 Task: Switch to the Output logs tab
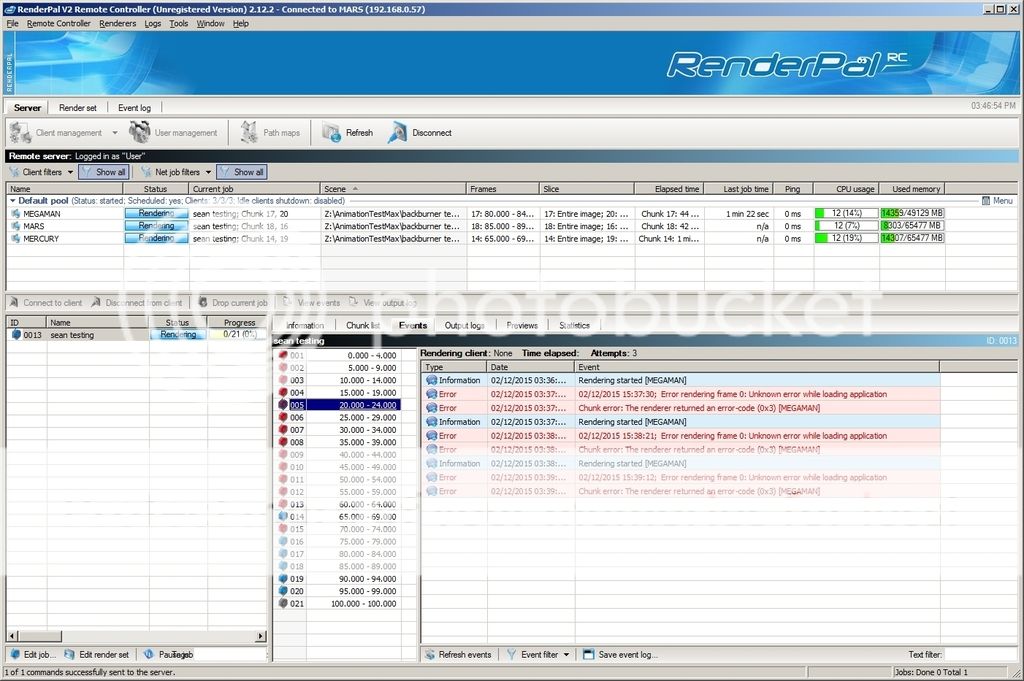click(464, 325)
